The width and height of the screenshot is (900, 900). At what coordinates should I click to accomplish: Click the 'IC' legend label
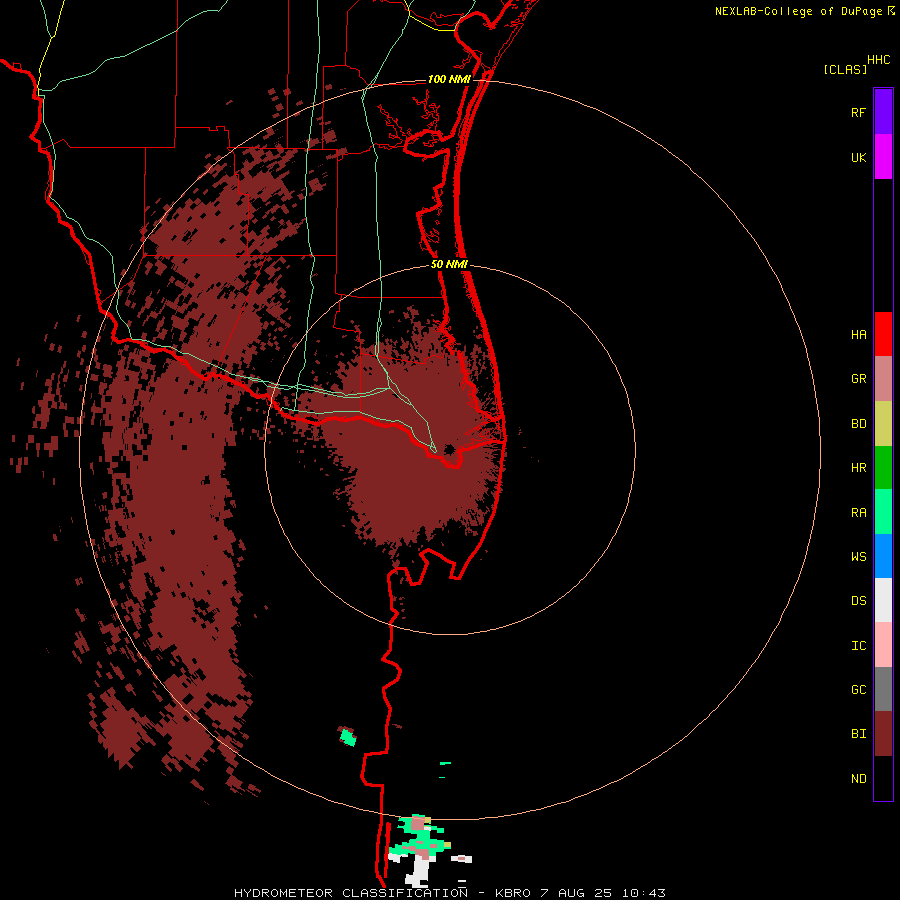(858, 646)
